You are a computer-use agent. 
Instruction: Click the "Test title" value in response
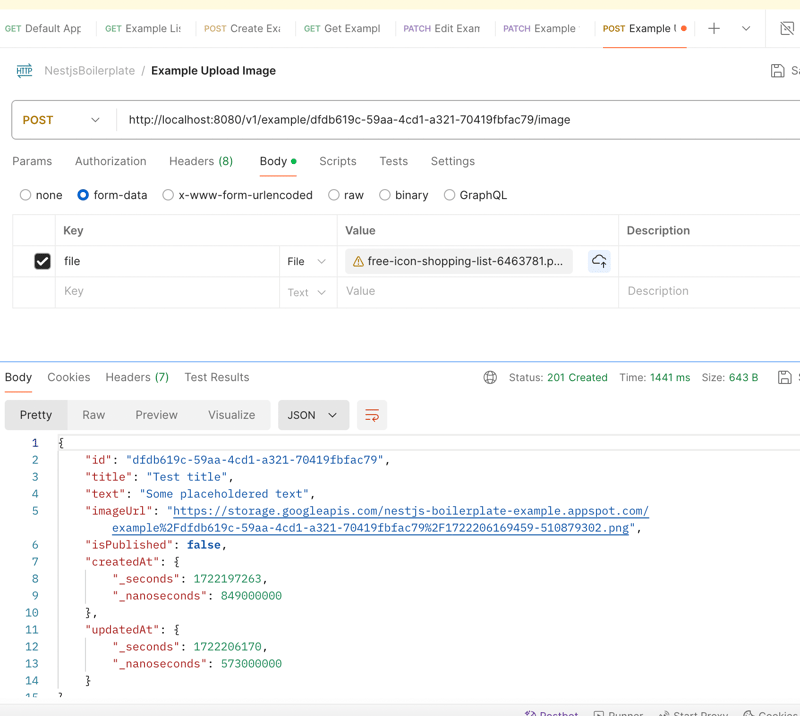pos(187,477)
